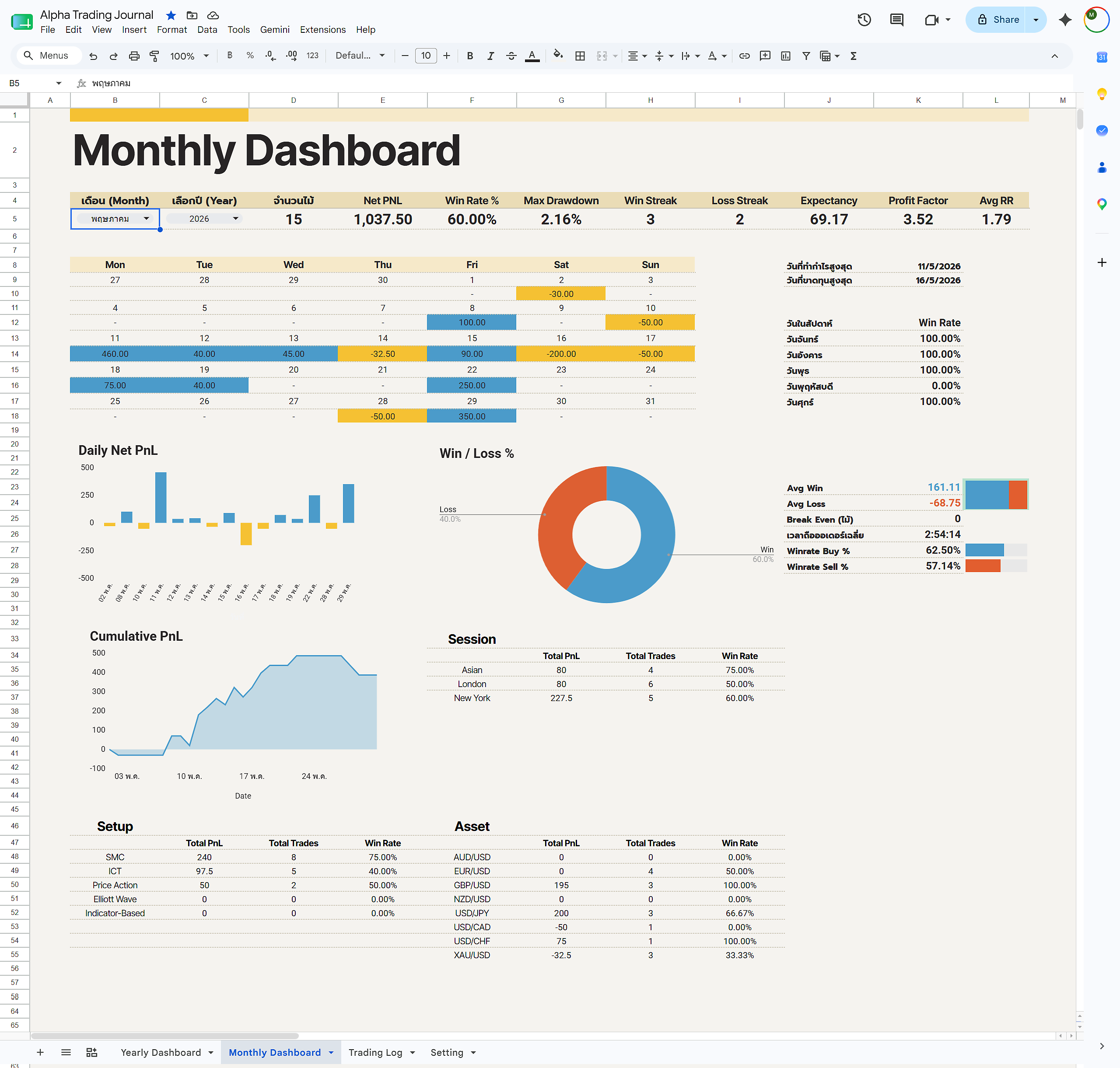Click the Gemini sparkle icon

click(1065, 20)
